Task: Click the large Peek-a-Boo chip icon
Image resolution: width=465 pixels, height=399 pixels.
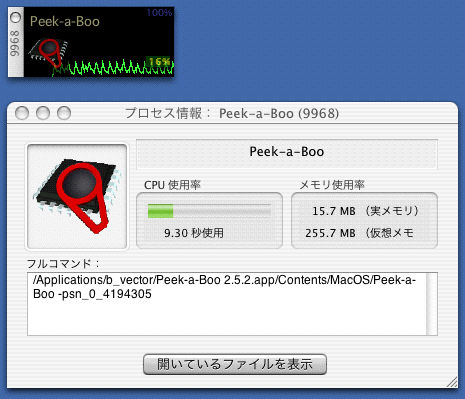Action: click(x=77, y=197)
